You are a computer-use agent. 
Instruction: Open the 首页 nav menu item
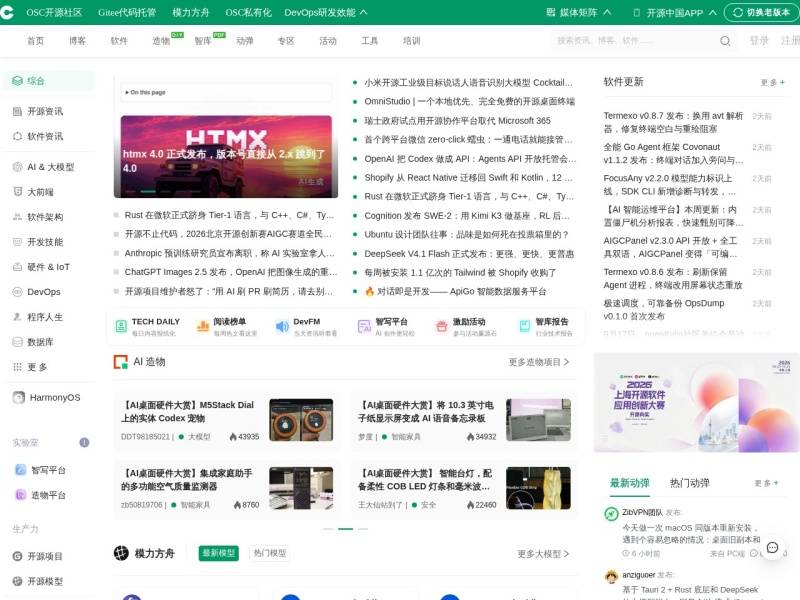click(x=35, y=41)
